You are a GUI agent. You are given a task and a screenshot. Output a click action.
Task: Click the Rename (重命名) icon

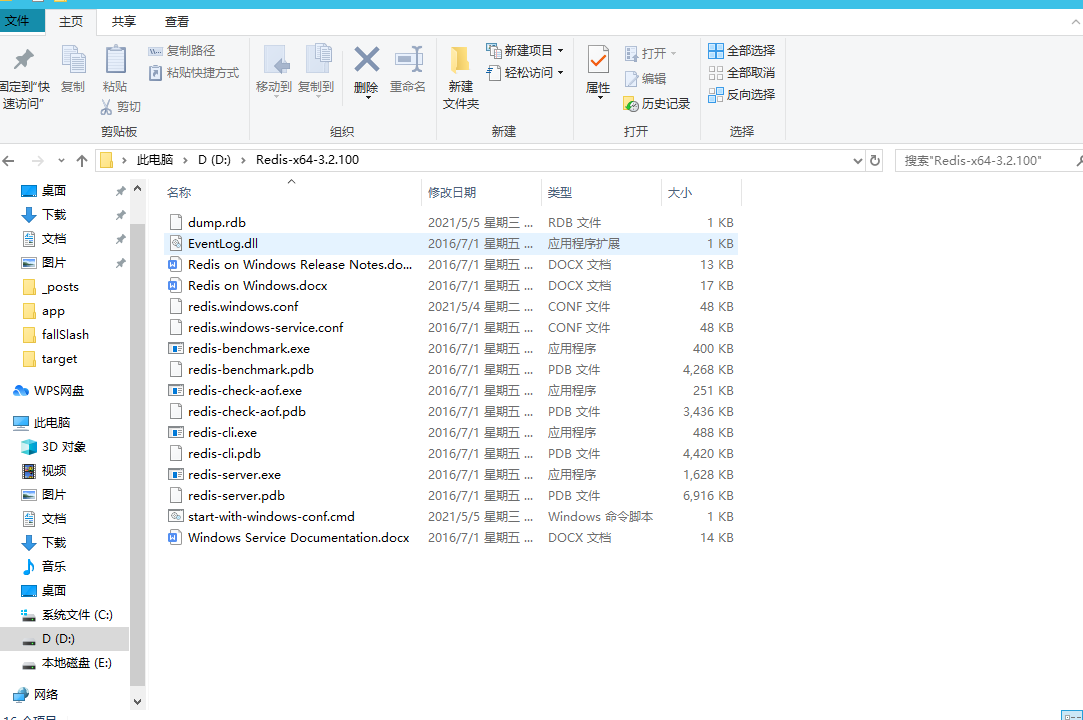coord(408,60)
